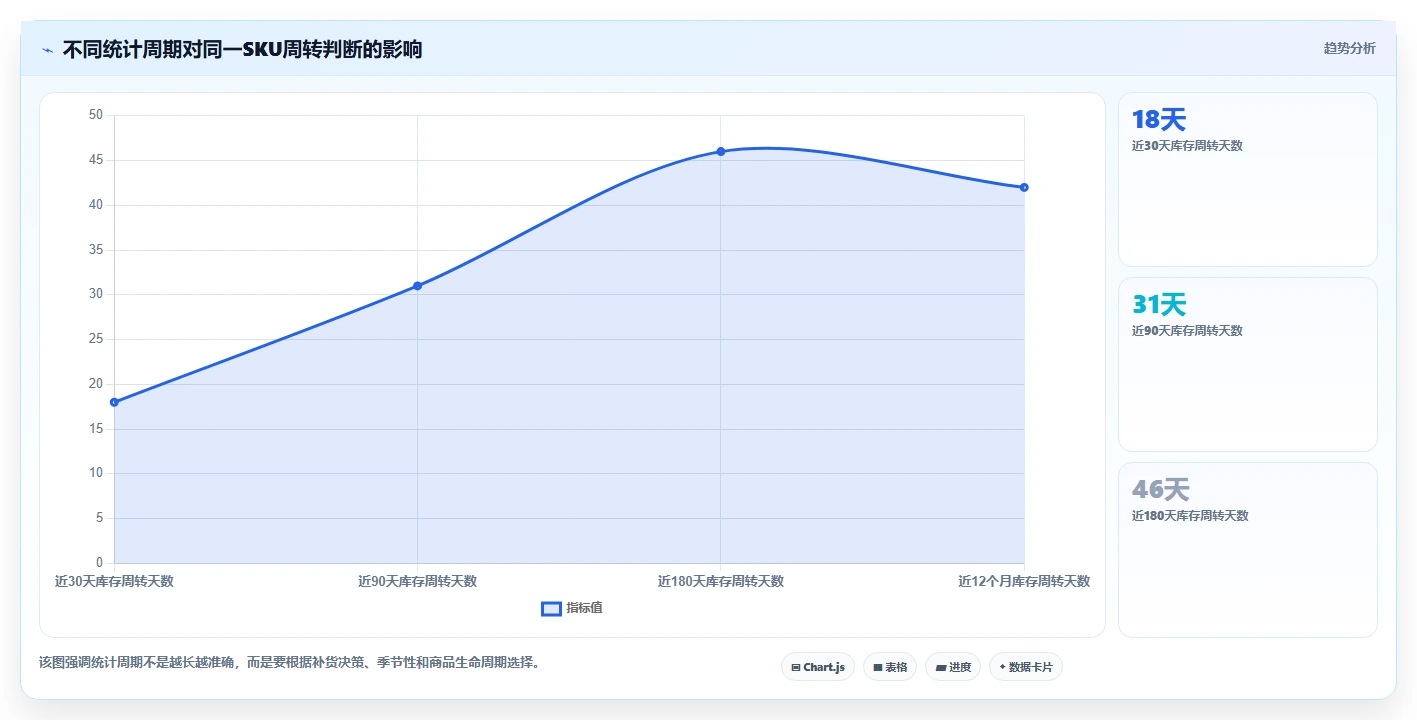This screenshot has height=720, width=1417.
Task: Click the y-axis value 20
Action: pyautogui.click(x=96, y=384)
